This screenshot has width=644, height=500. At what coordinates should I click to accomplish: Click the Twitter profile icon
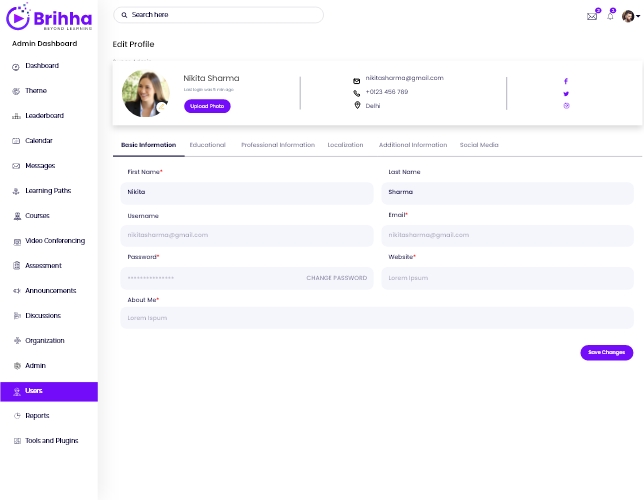[566, 94]
